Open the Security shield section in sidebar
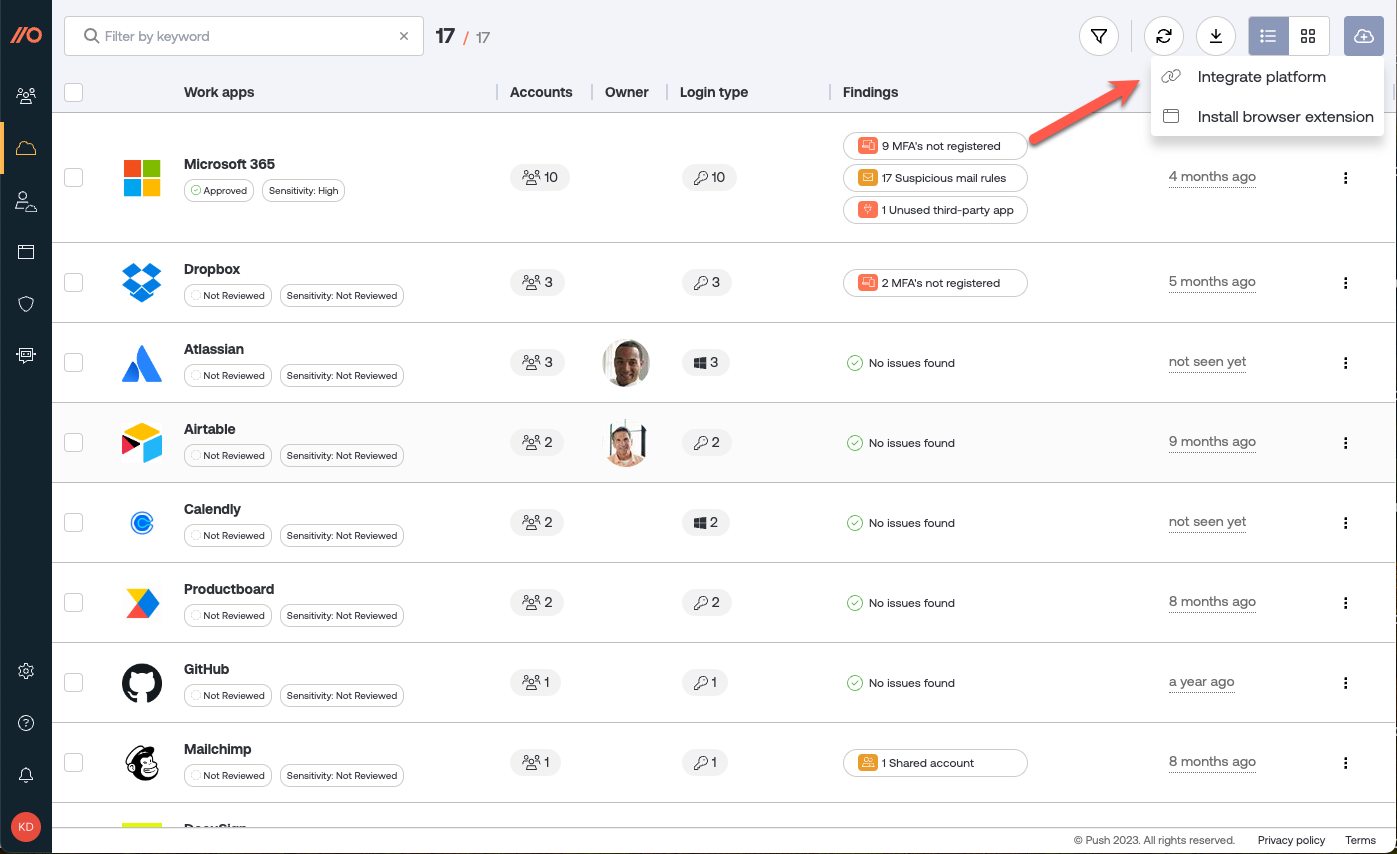This screenshot has height=854, width=1397. point(26,304)
